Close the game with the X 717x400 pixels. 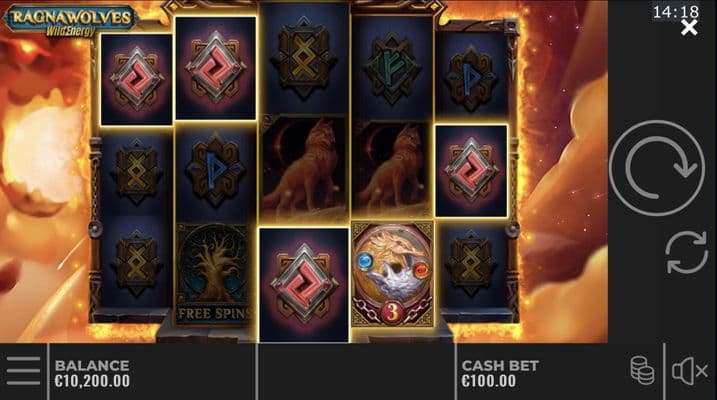pos(689,27)
